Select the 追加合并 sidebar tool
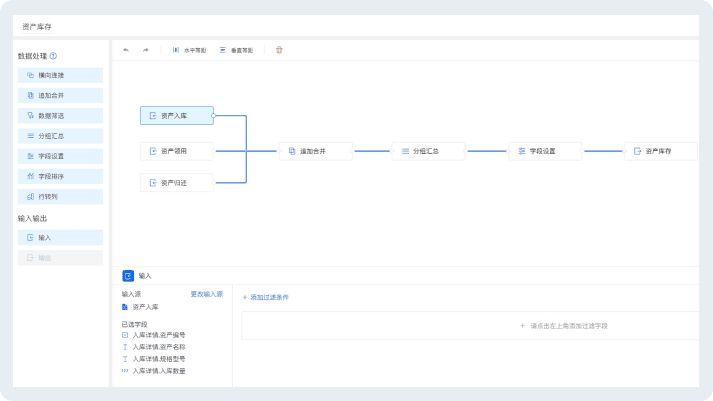 click(60, 95)
